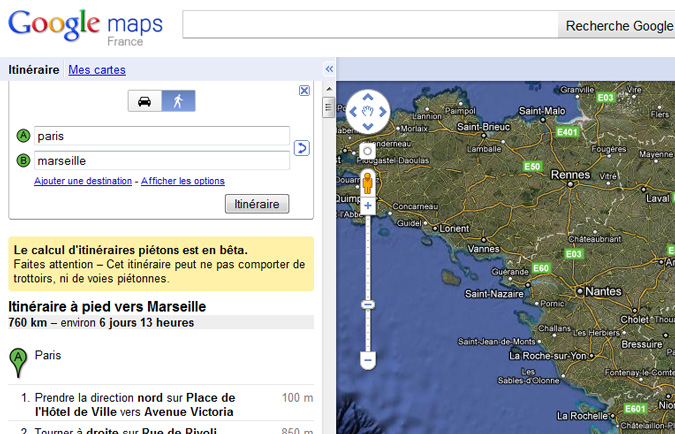This screenshot has height=434, width=675.
Task: Switch to the Itinéraire tab
Action: pos(32,70)
